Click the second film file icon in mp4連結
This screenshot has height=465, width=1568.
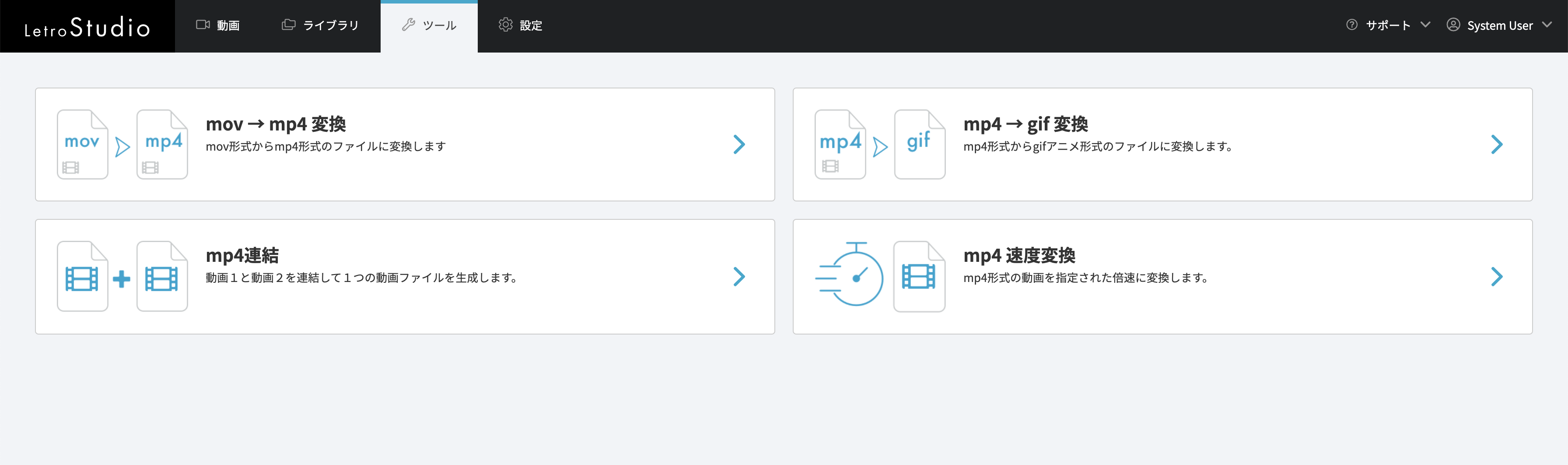click(x=162, y=277)
